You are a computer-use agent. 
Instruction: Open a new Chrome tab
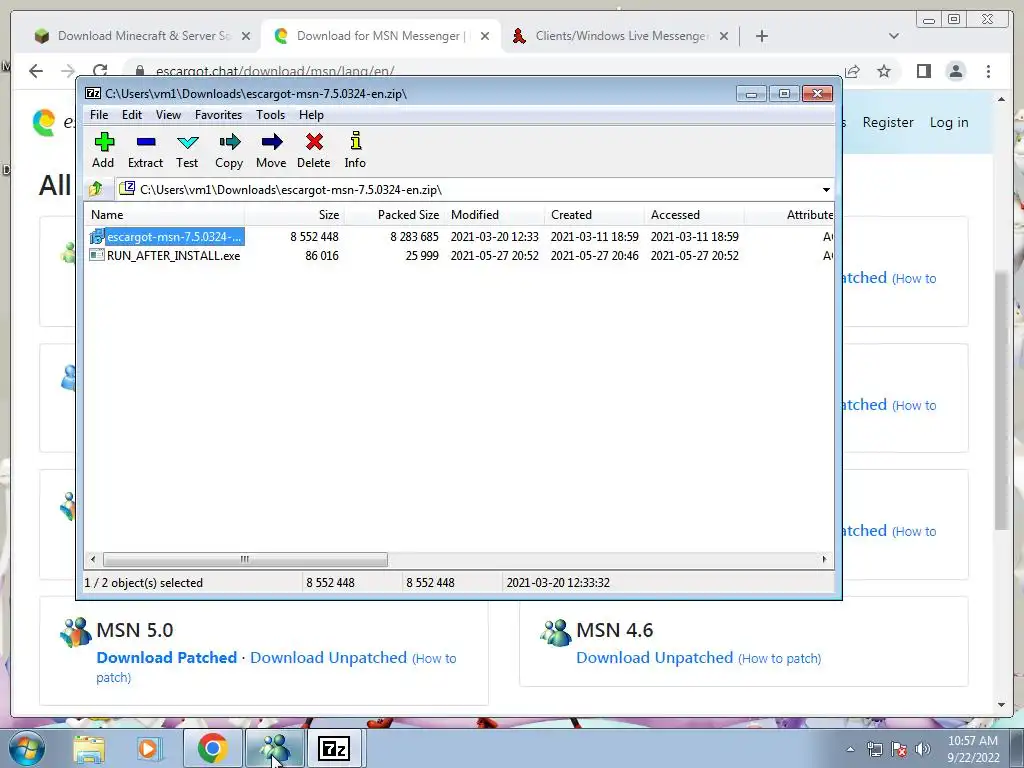[761, 36]
